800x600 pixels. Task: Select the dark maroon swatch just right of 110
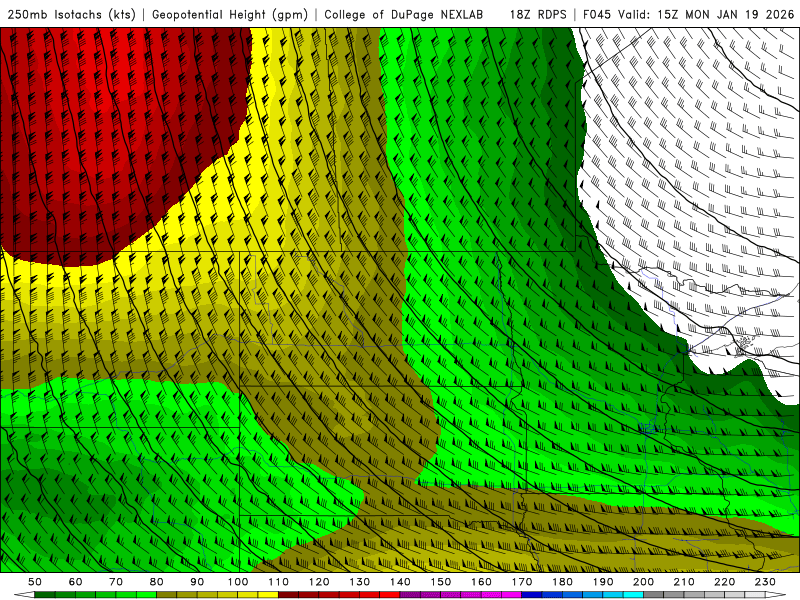coord(288,595)
